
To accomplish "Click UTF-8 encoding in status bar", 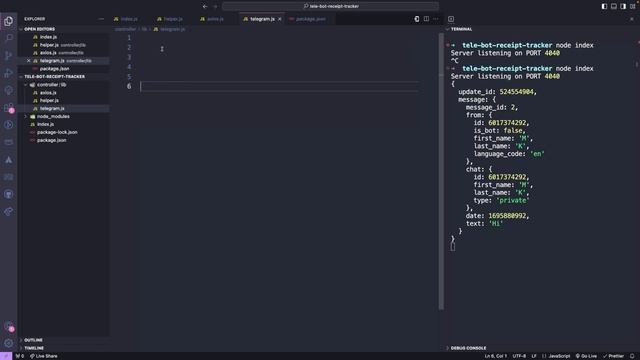I will tap(519, 356).
